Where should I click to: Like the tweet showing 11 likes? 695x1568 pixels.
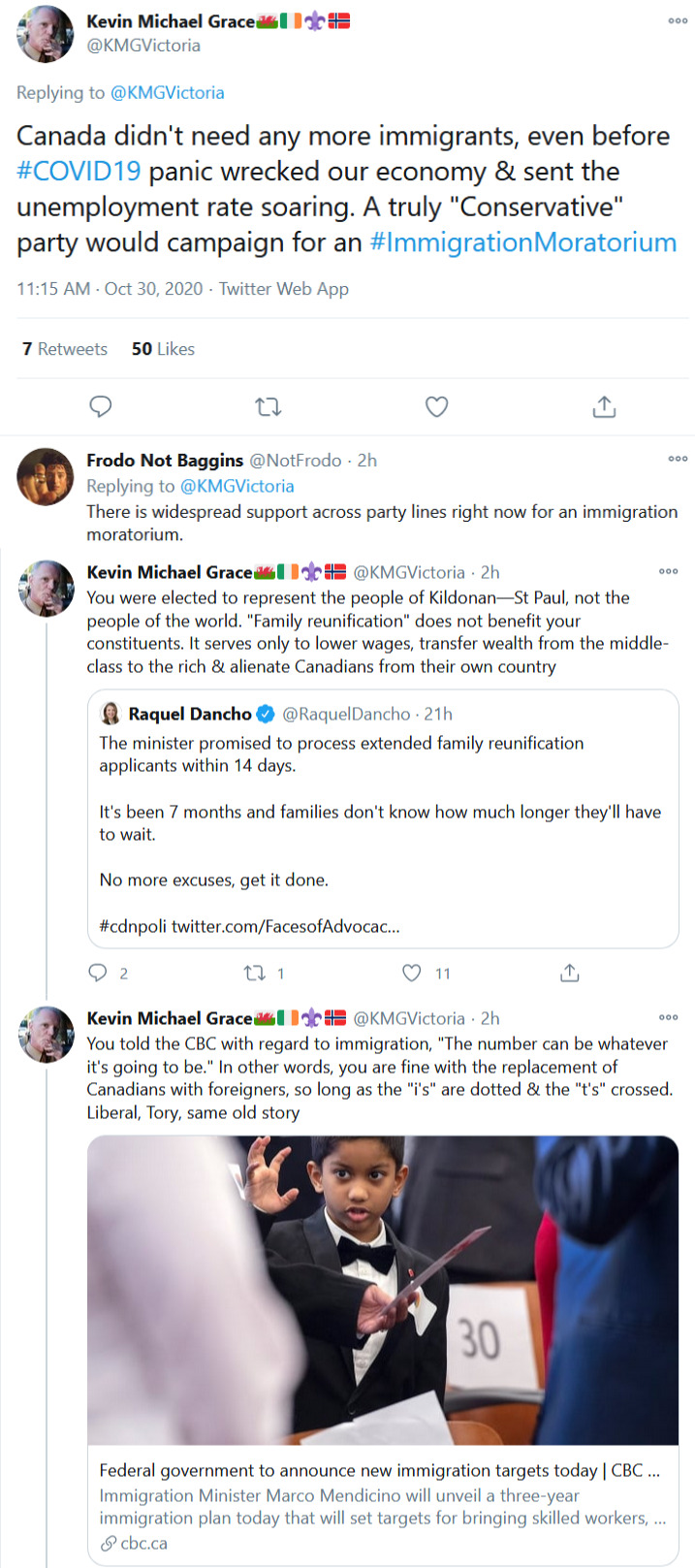(413, 973)
